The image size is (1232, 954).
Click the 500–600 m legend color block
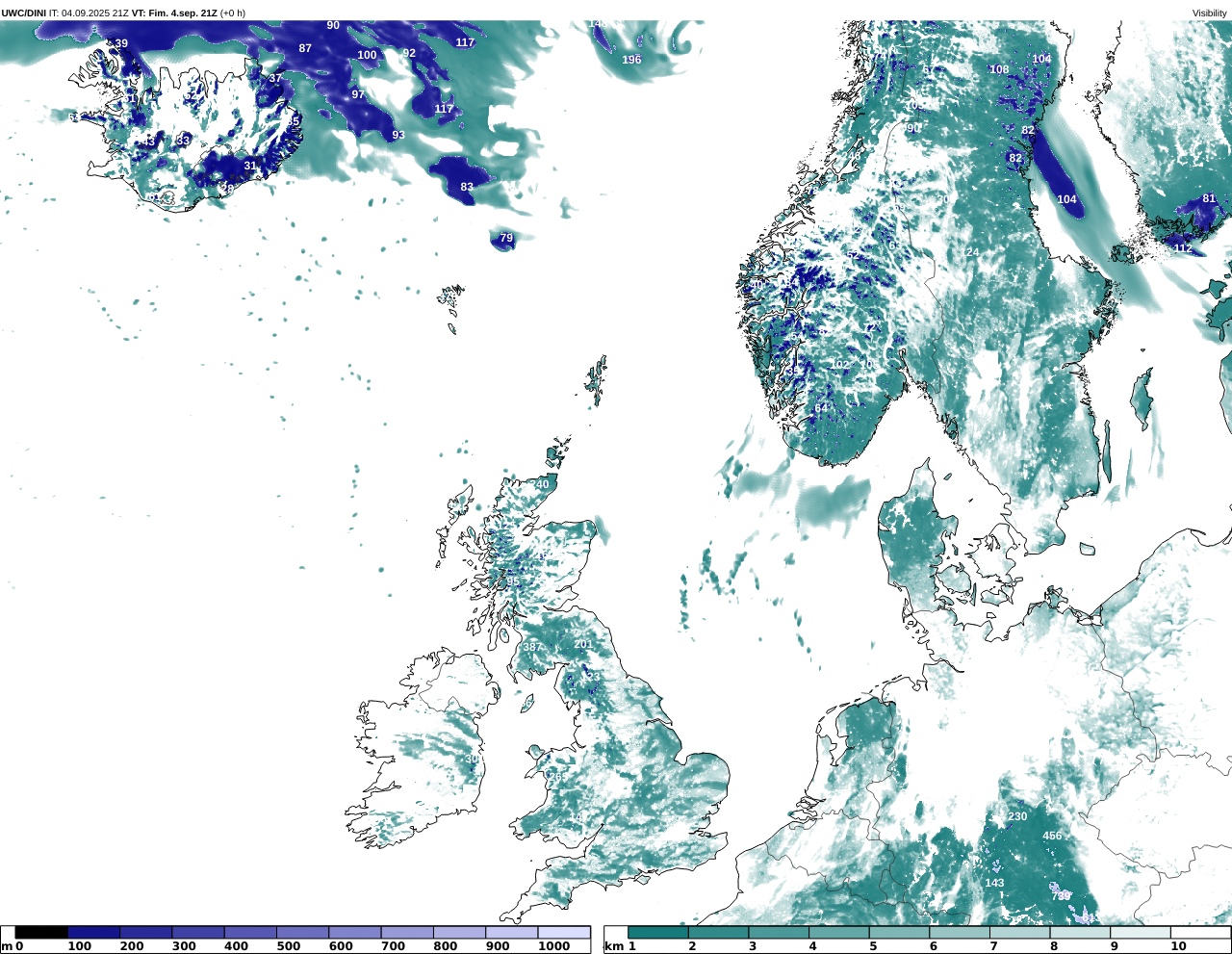click(302, 932)
